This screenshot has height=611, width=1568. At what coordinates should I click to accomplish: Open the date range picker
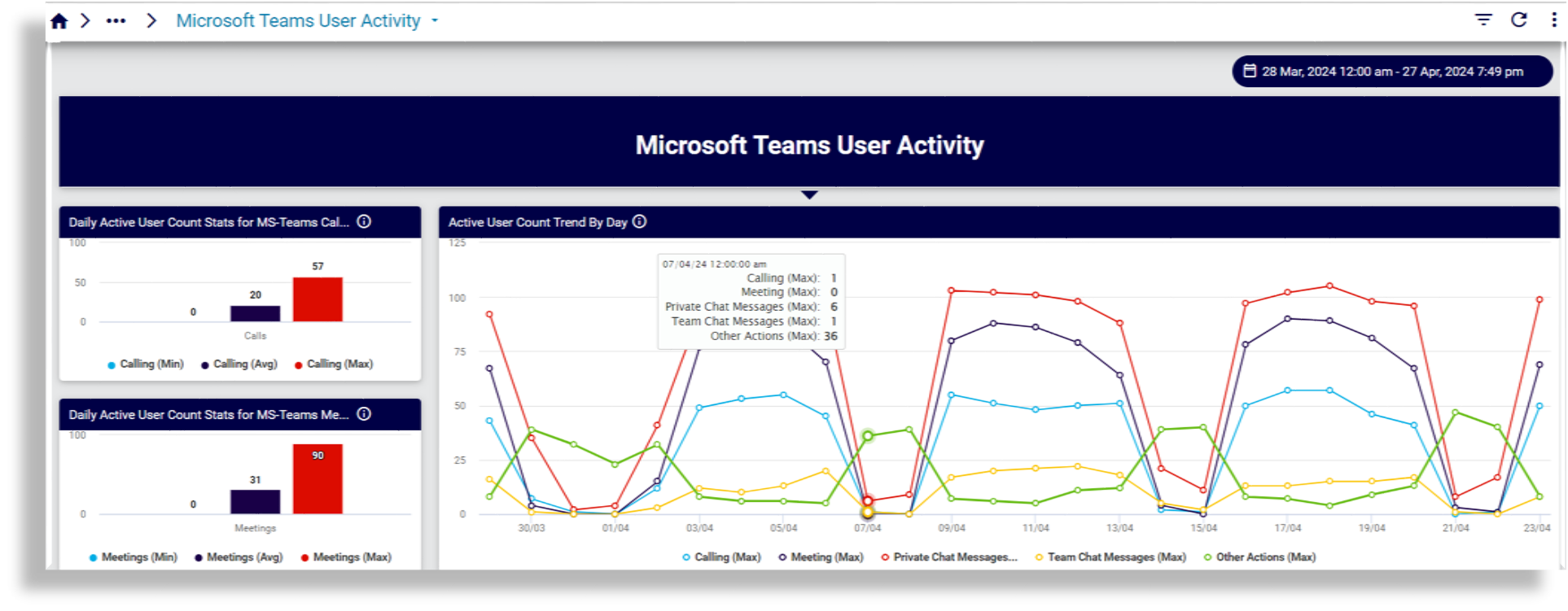click(1392, 72)
